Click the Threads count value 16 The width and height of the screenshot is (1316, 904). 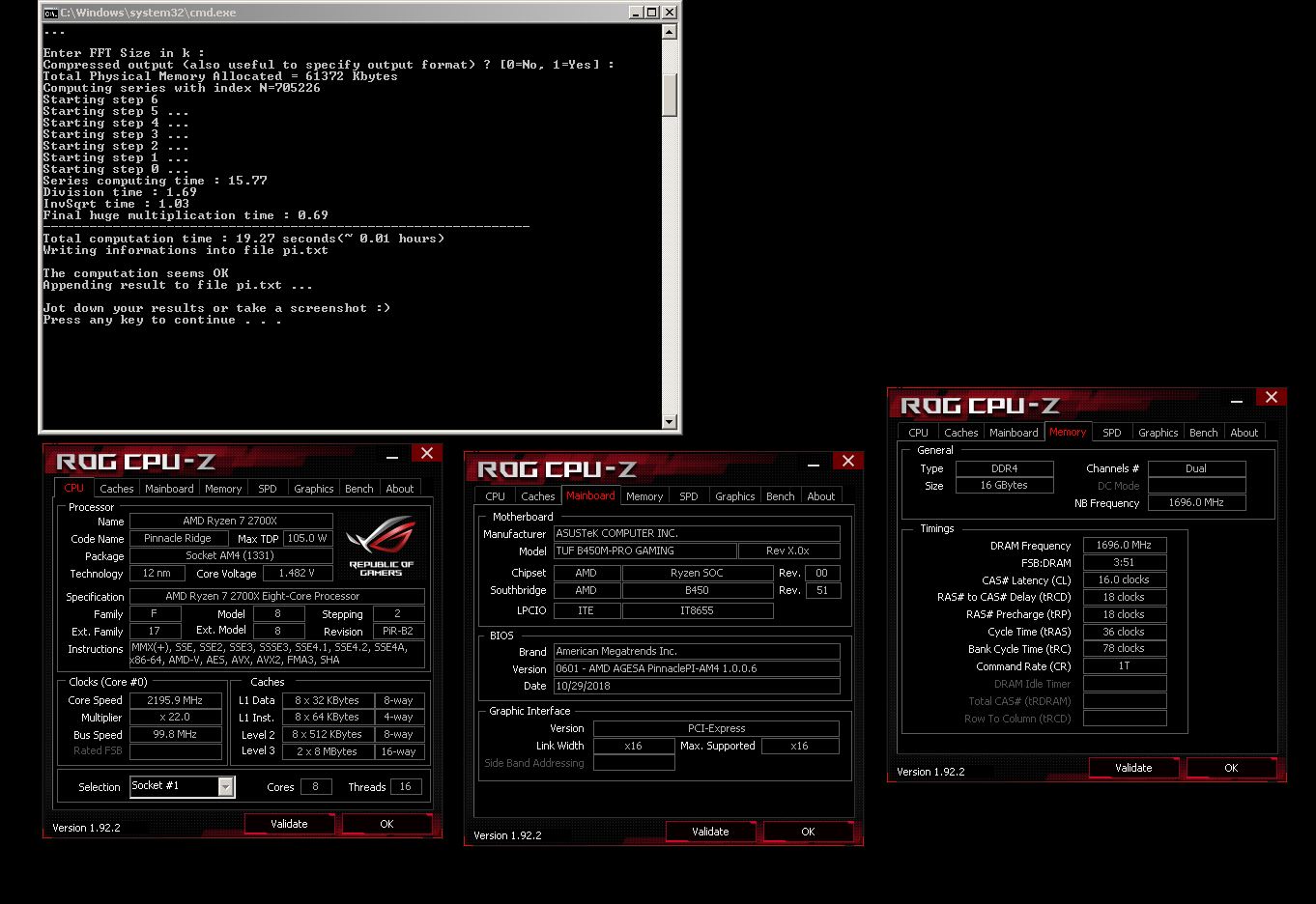(x=406, y=786)
